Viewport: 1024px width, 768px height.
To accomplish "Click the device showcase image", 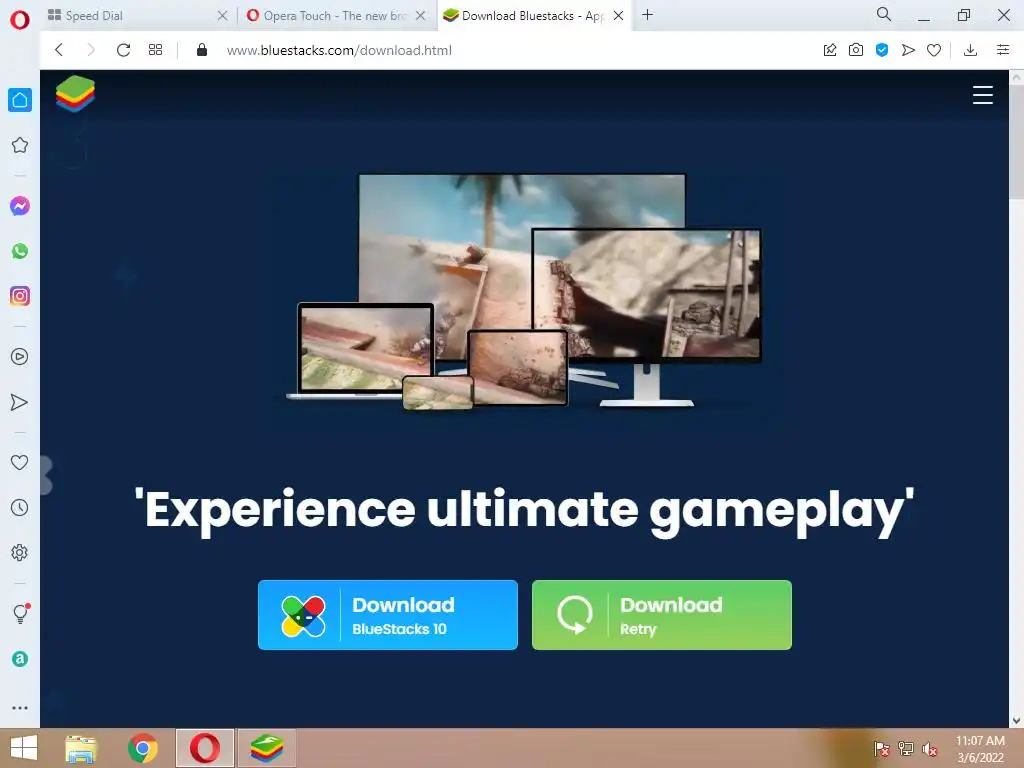I will tap(524, 291).
